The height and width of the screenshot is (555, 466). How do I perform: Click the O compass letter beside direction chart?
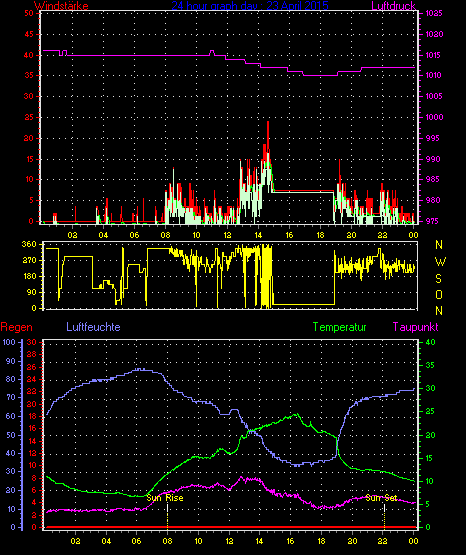(439, 294)
